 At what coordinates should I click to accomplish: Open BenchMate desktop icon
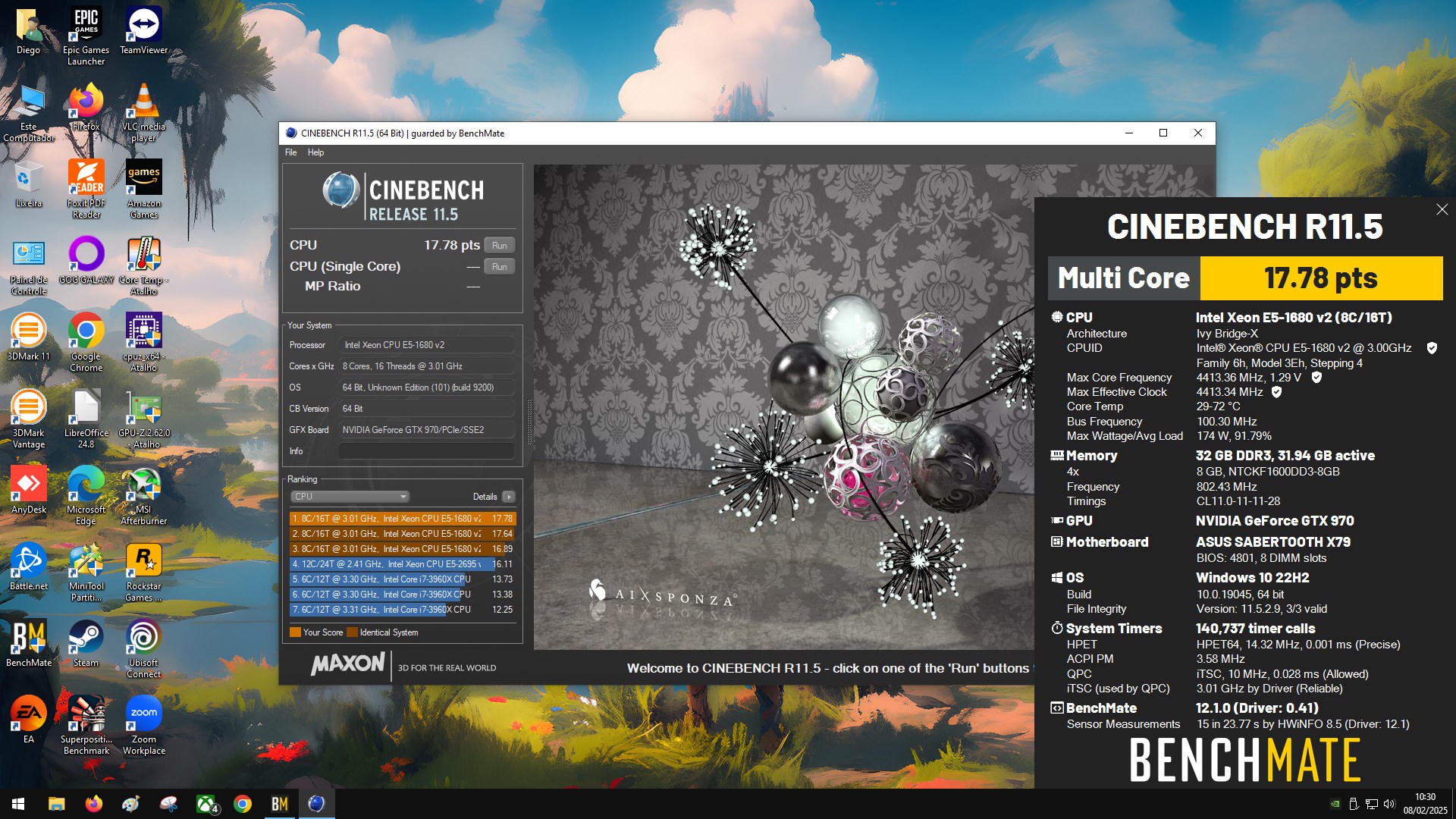[28, 643]
